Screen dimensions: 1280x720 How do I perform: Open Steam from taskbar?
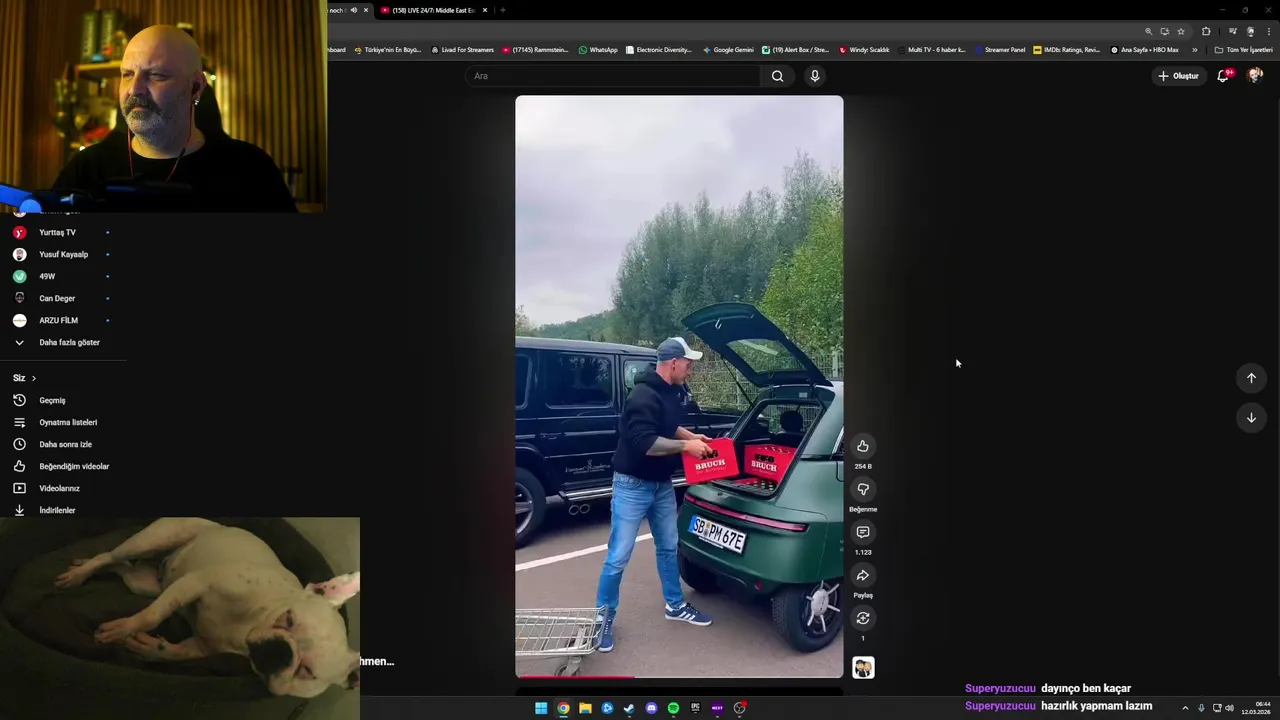pos(629,708)
